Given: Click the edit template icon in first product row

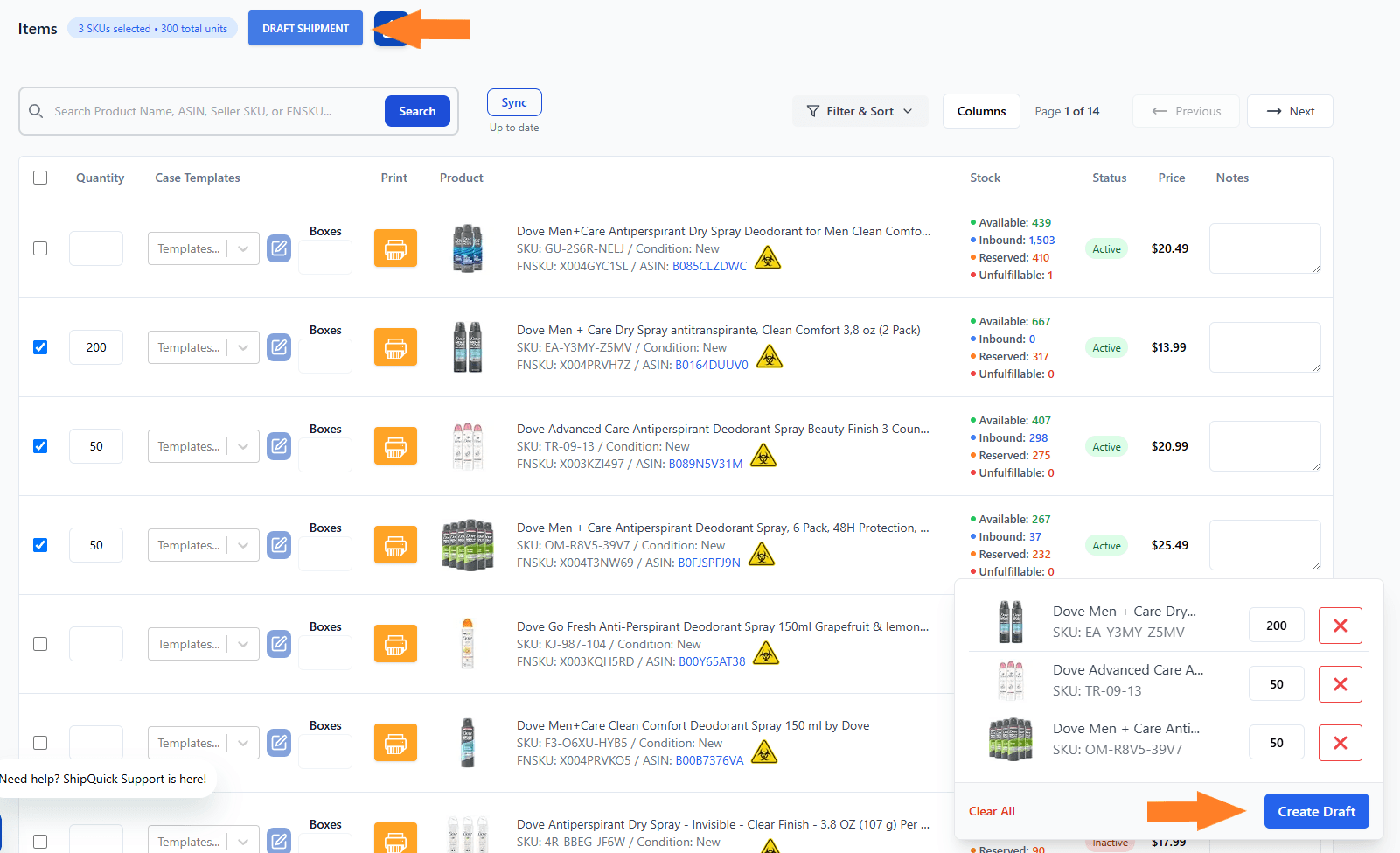Looking at the screenshot, I should pos(279,248).
